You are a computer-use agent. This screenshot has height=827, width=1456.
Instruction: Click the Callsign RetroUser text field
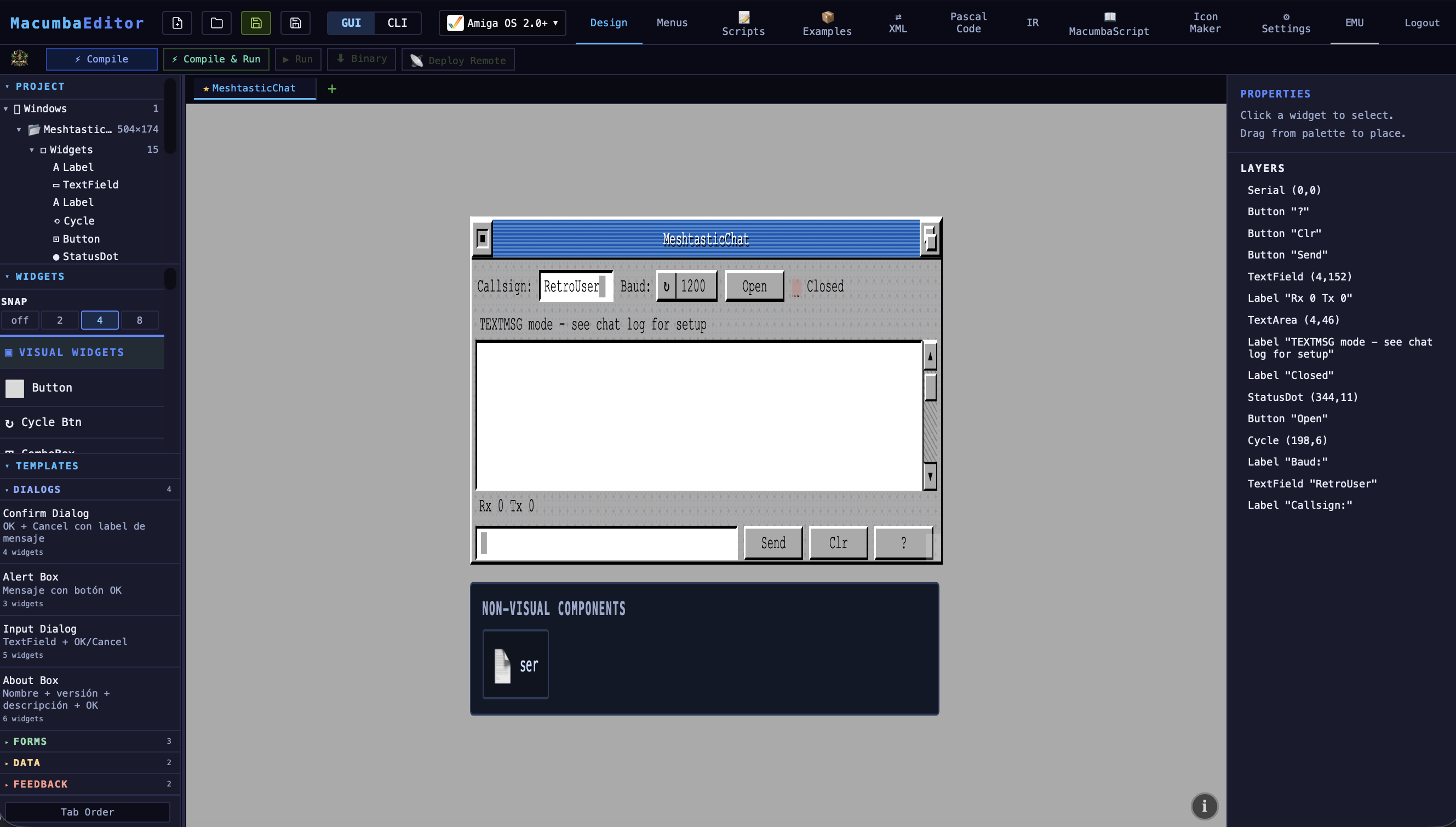pos(576,286)
